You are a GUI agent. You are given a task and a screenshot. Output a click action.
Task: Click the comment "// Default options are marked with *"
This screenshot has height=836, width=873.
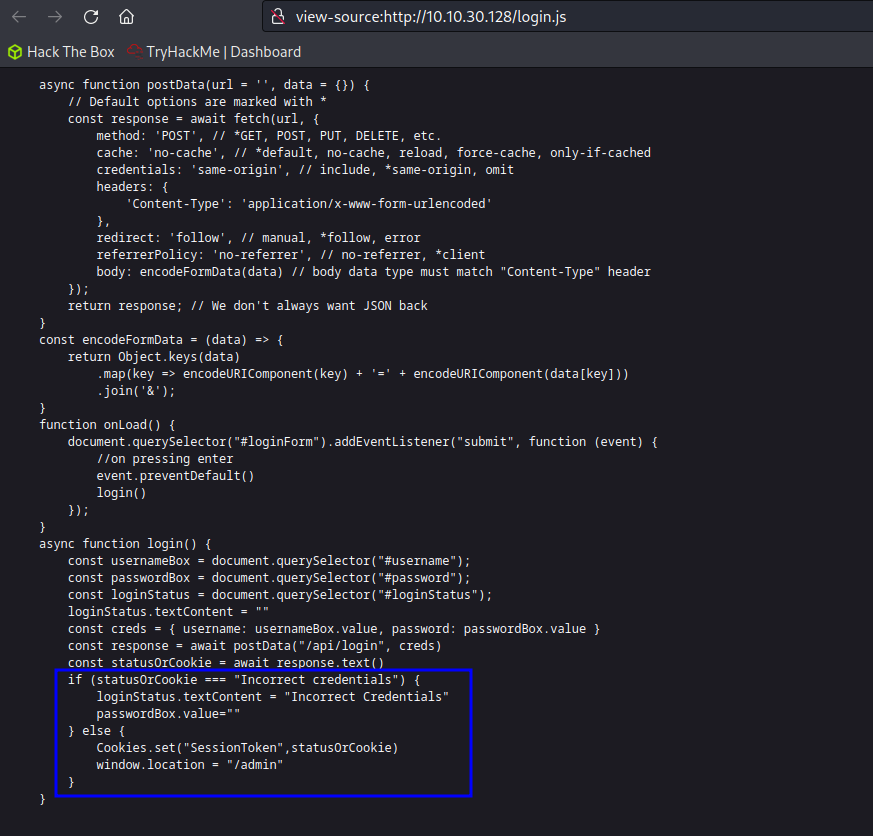pyautogui.click(x=197, y=102)
